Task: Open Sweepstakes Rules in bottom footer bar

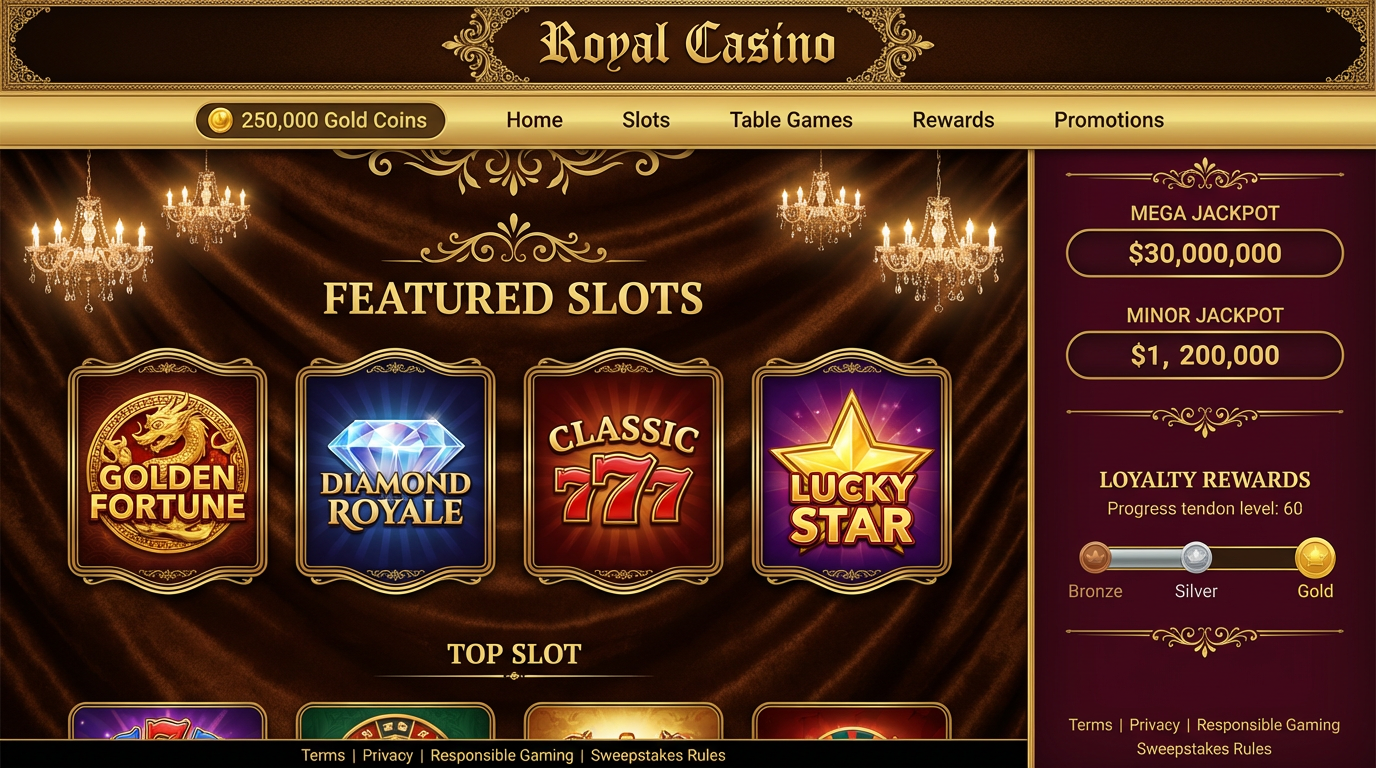Action: pos(658,755)
